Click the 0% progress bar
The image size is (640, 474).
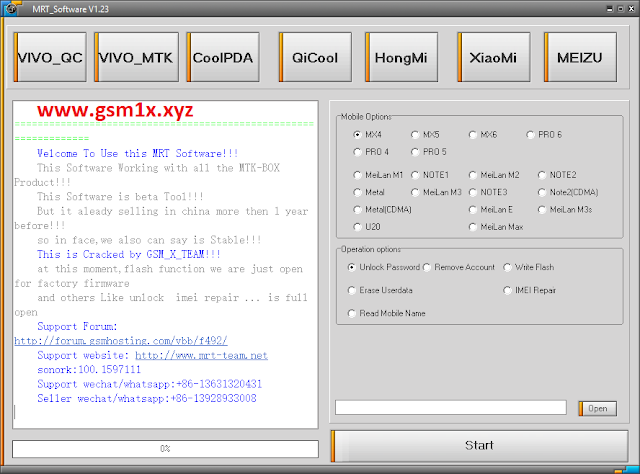coord(165,449)
